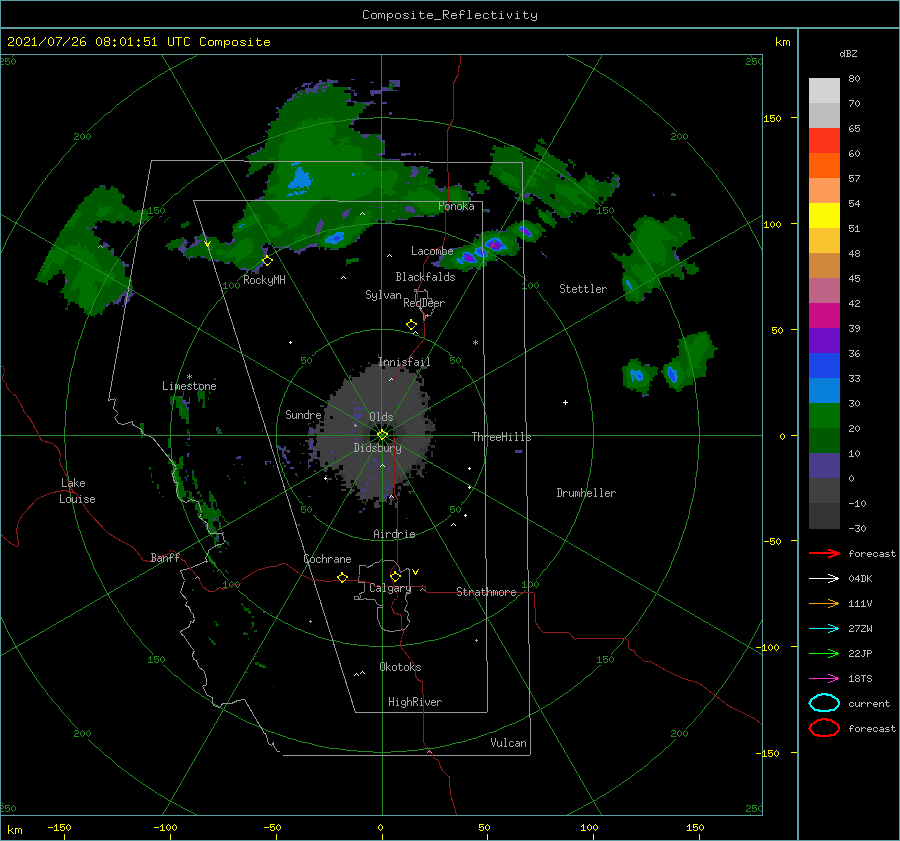Click the yellow diamond marker below RedDeer
Image resolution: width=900 pixels, height=841 pixels.
tap(412, 324)
